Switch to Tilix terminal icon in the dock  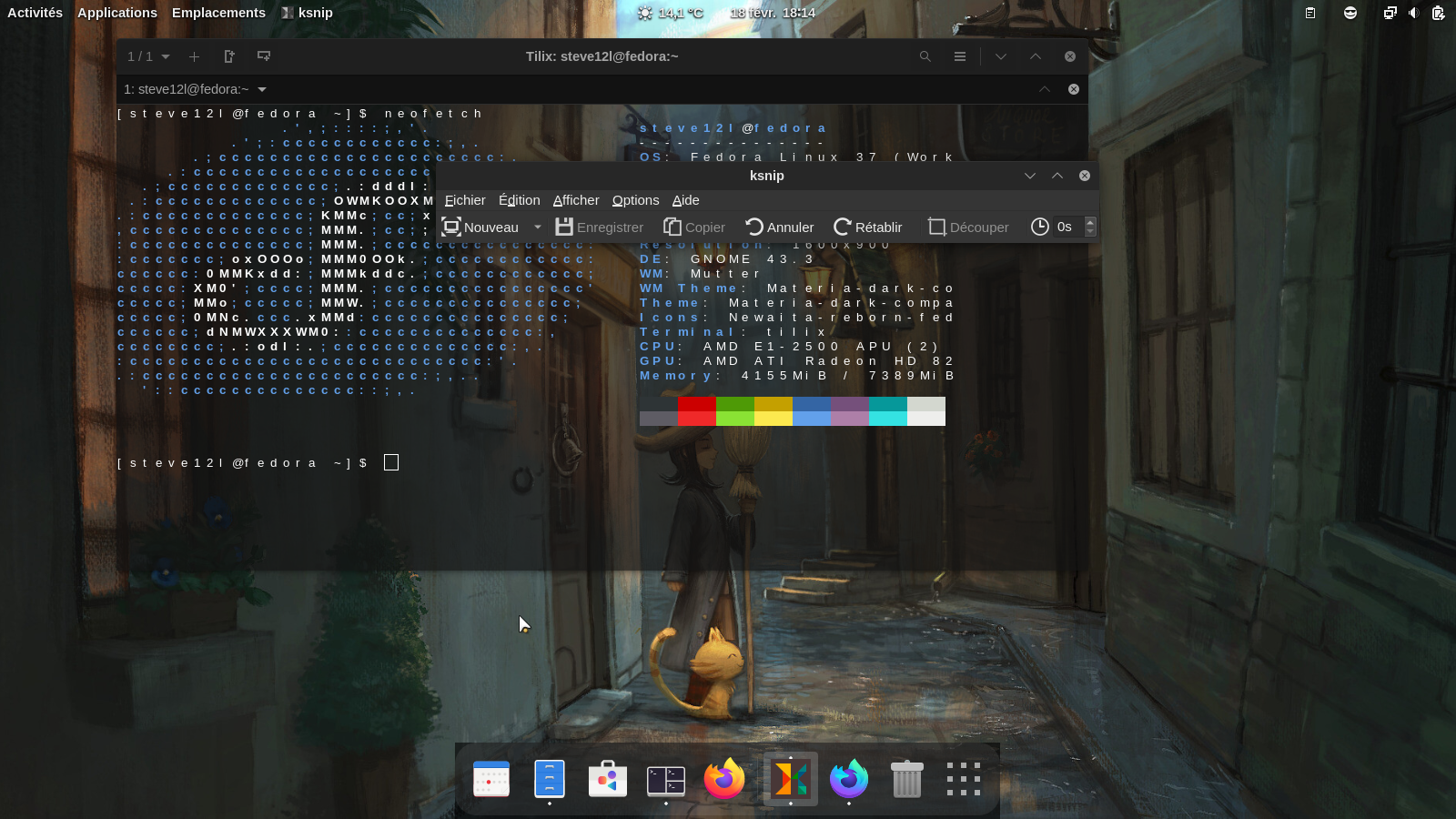coord(666,780)
